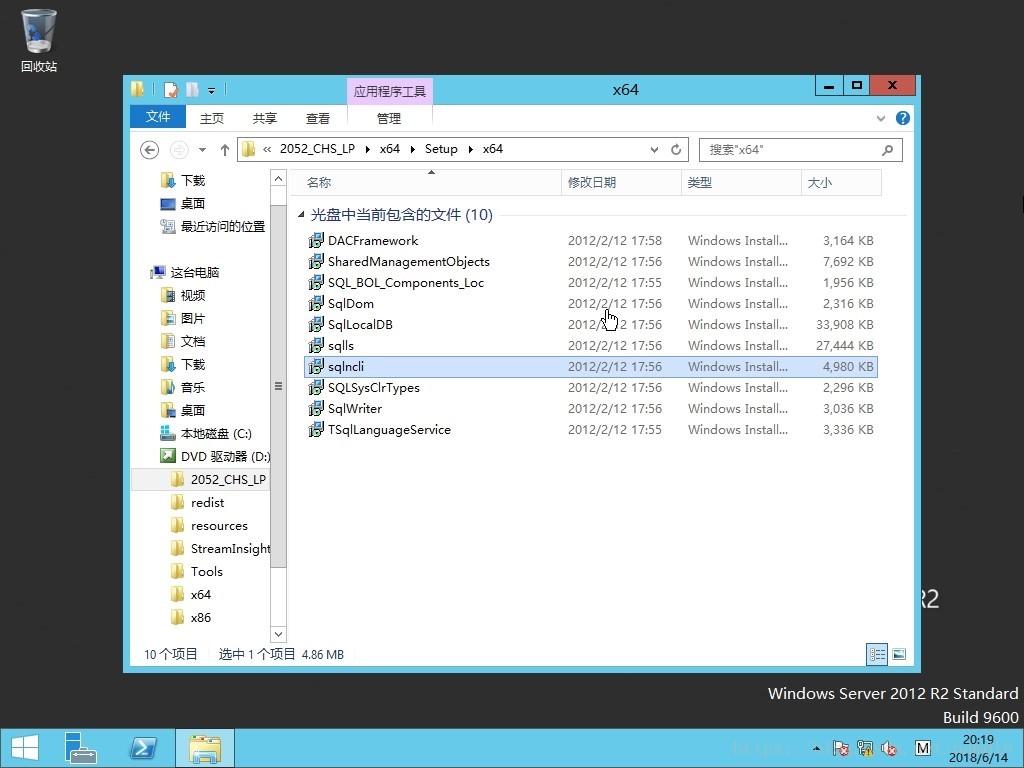This screenshot has width=1024, height=768.
Task: Select DVD 驱动器 (D:) in tree
Action: [x=216, y=456]
